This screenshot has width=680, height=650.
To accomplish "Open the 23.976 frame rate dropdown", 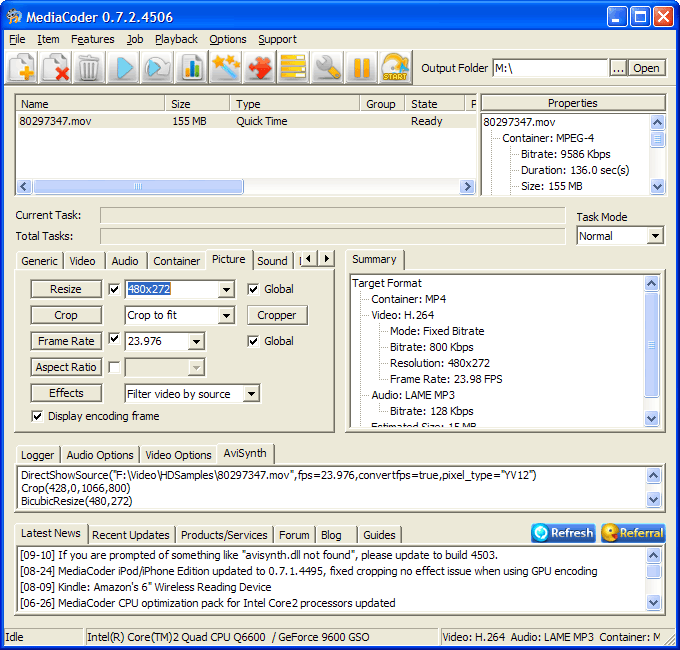I will coord(196,342).
